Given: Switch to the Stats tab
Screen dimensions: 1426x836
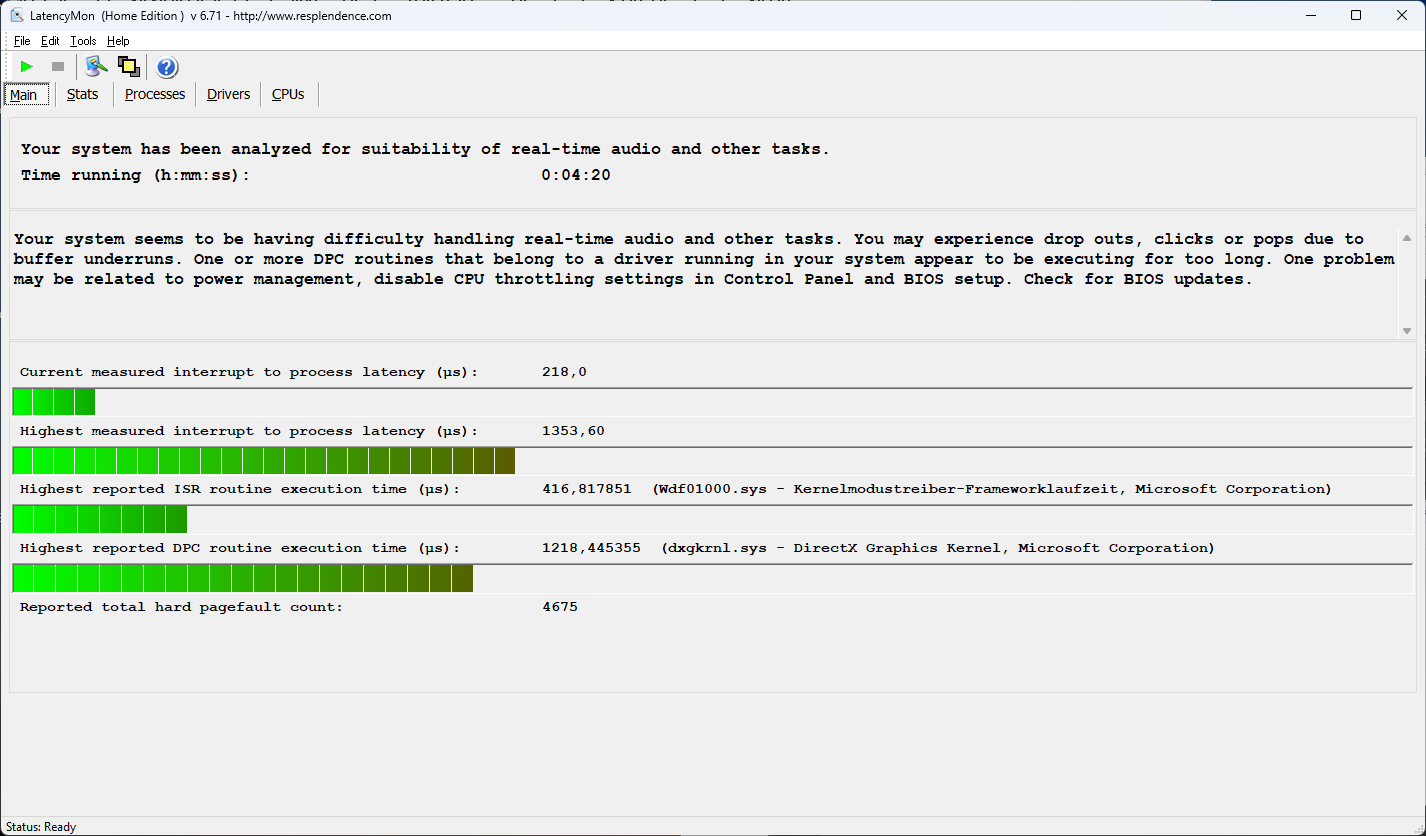Looking at the screenshot, I should [83, 94].
